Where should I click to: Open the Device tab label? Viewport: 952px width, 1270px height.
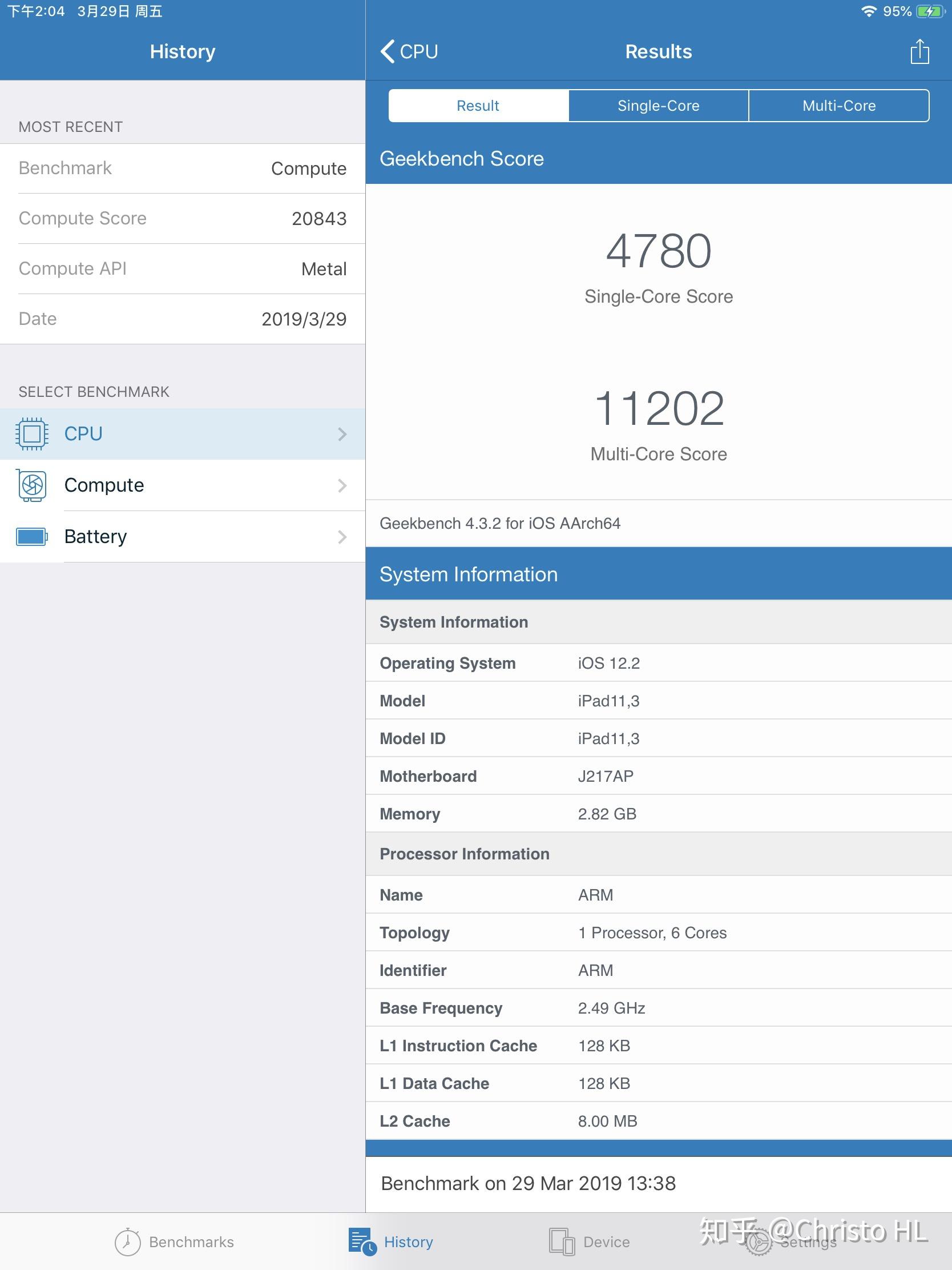click(607, 1242)
